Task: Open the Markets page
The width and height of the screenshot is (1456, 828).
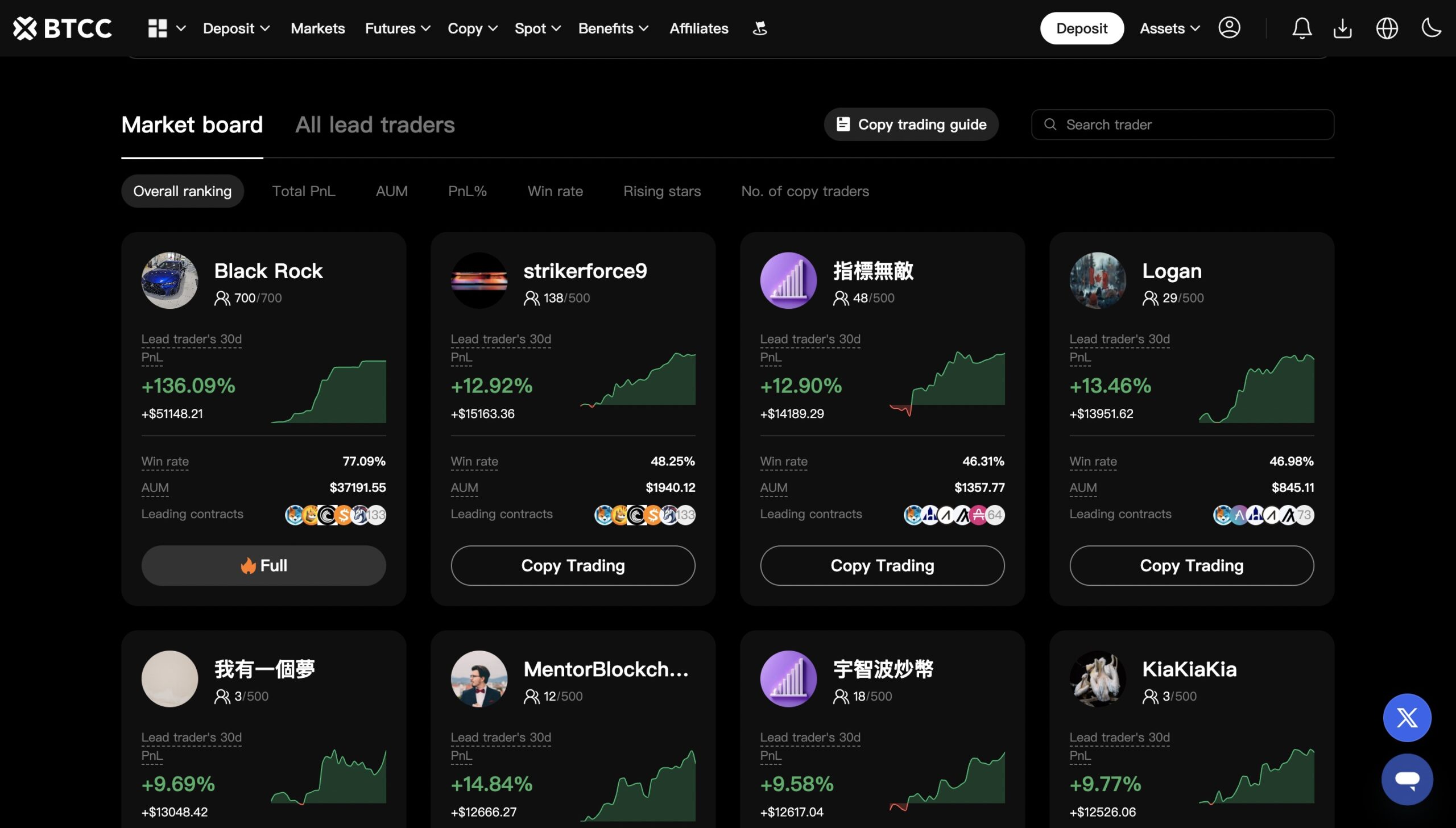Action: (x=318, y=28)
